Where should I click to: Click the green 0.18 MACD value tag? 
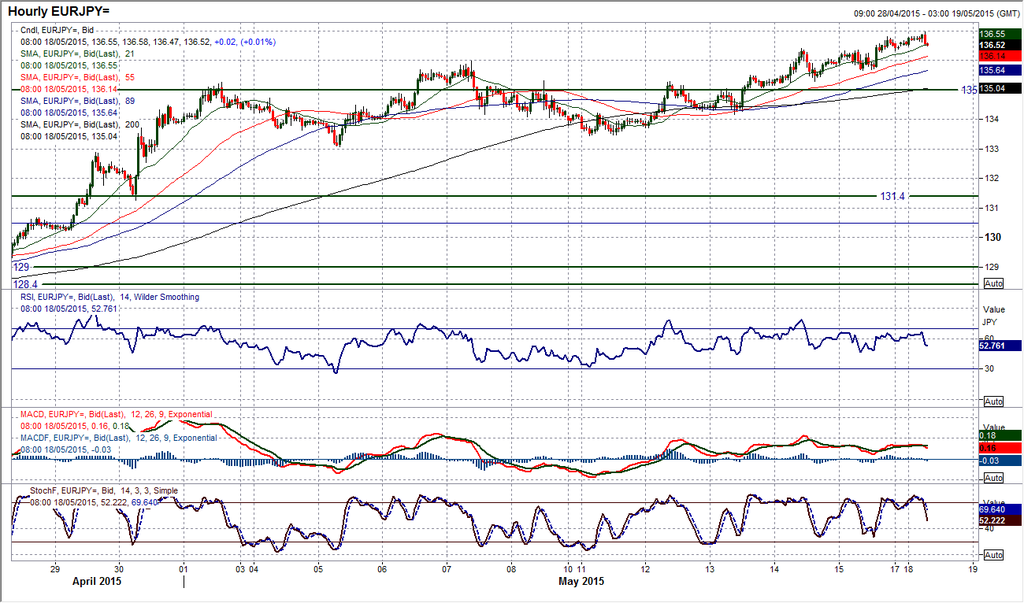pos(999,436)
